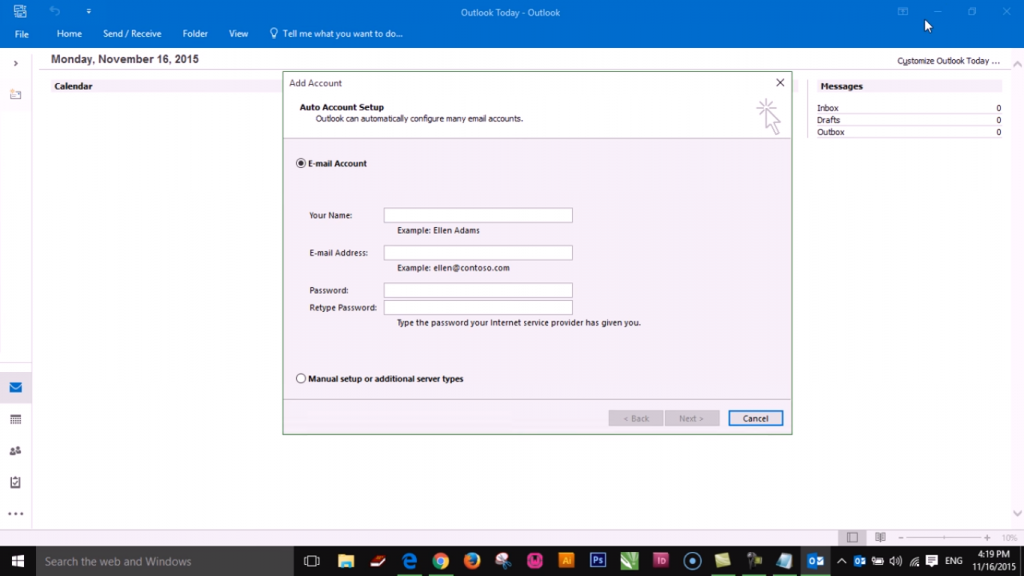Launch Microsoft Edge from taskbar
Screen dimensions: 1024x576
click(409, 561)
